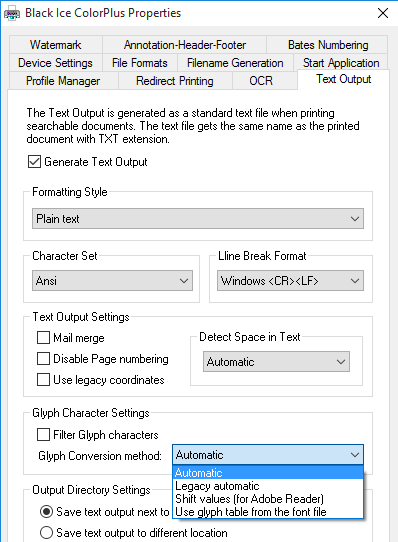Open the Bates Numbering tab
Screen dimensions: 398x542
(x=328, y=45)
